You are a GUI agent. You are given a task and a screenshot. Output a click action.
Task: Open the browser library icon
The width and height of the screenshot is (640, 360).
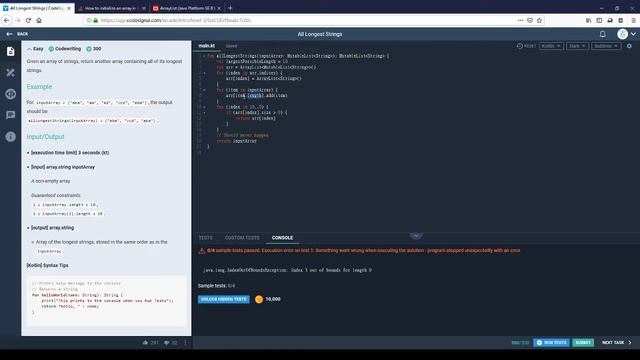click(x=589, y=20)
